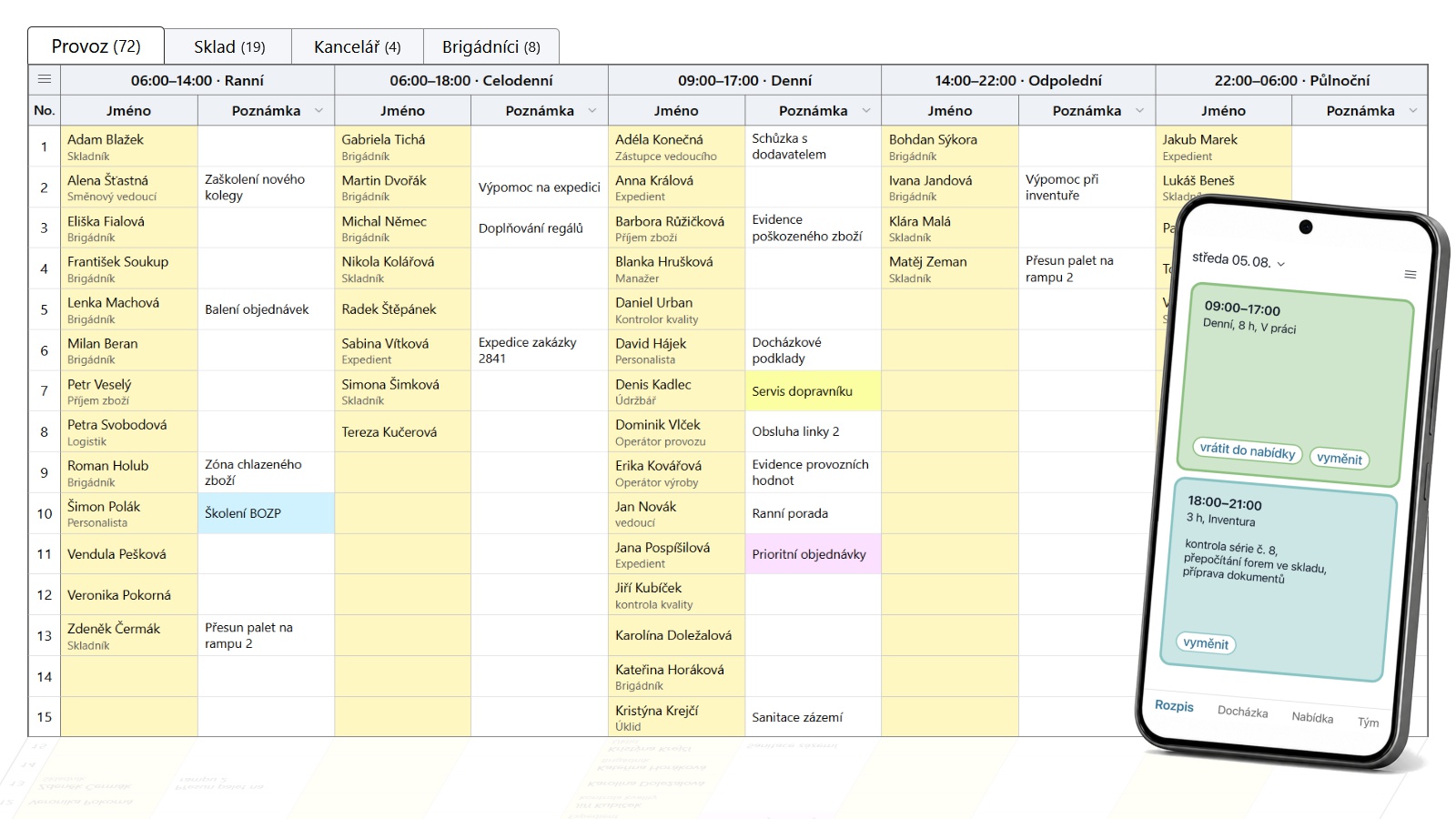Click the "22:00–06:00 · Půlnoční" shift header
The image size is (1456, 819).
click(x=1291, y=80)
